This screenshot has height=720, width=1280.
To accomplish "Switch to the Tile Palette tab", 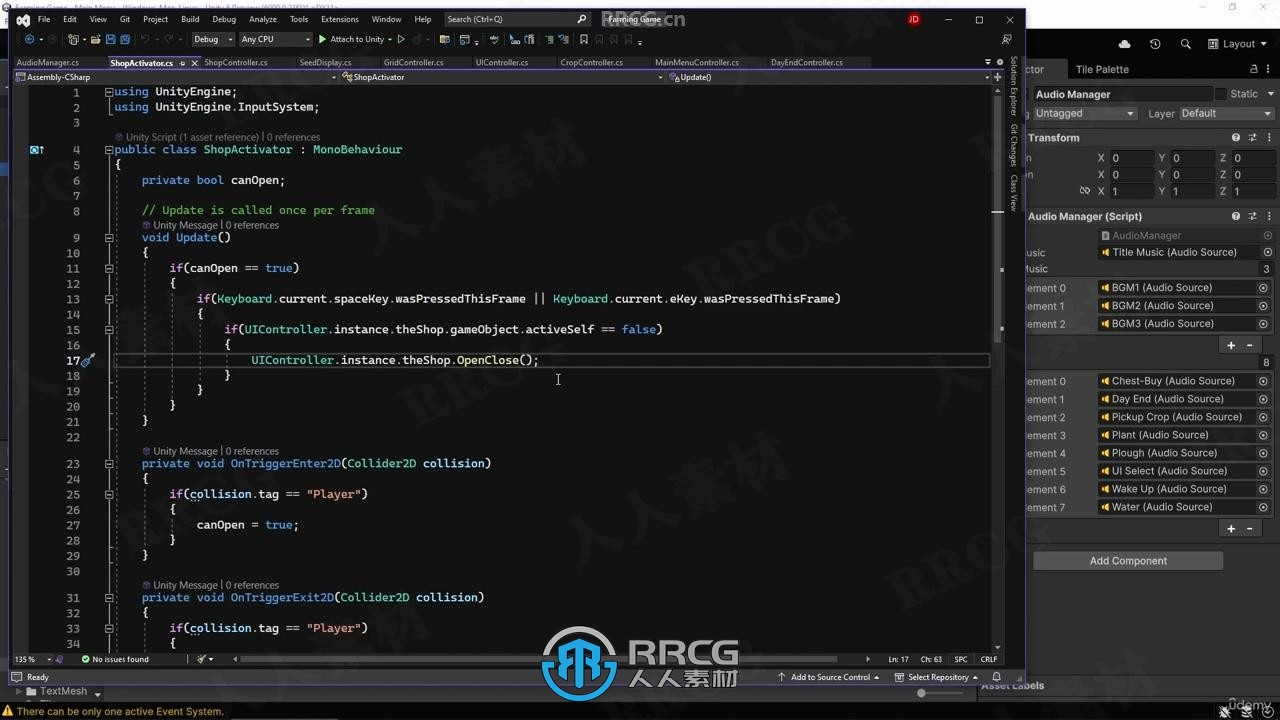I will pos(1102,69).
